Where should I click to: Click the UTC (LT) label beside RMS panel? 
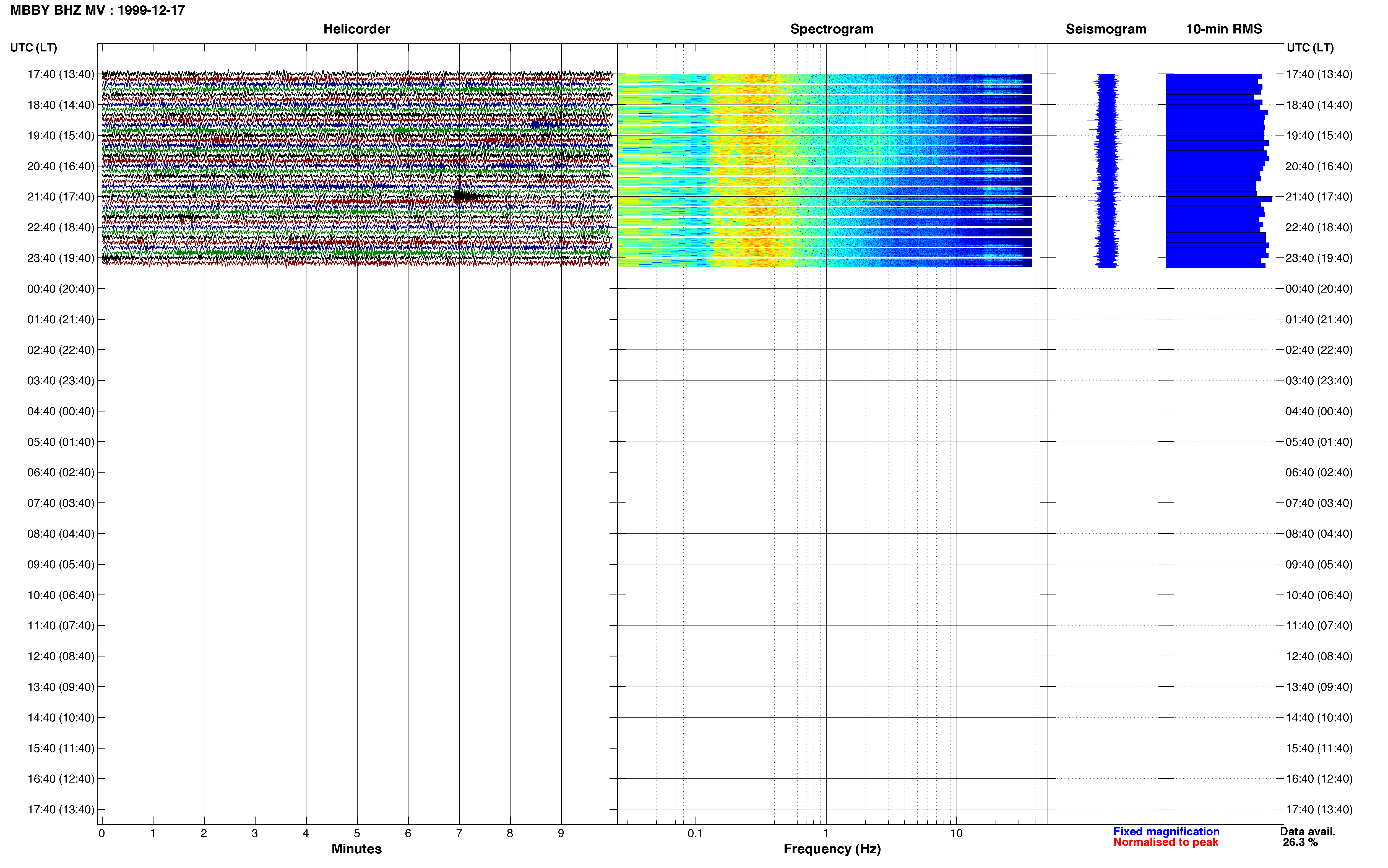[x=1310, y=48]
